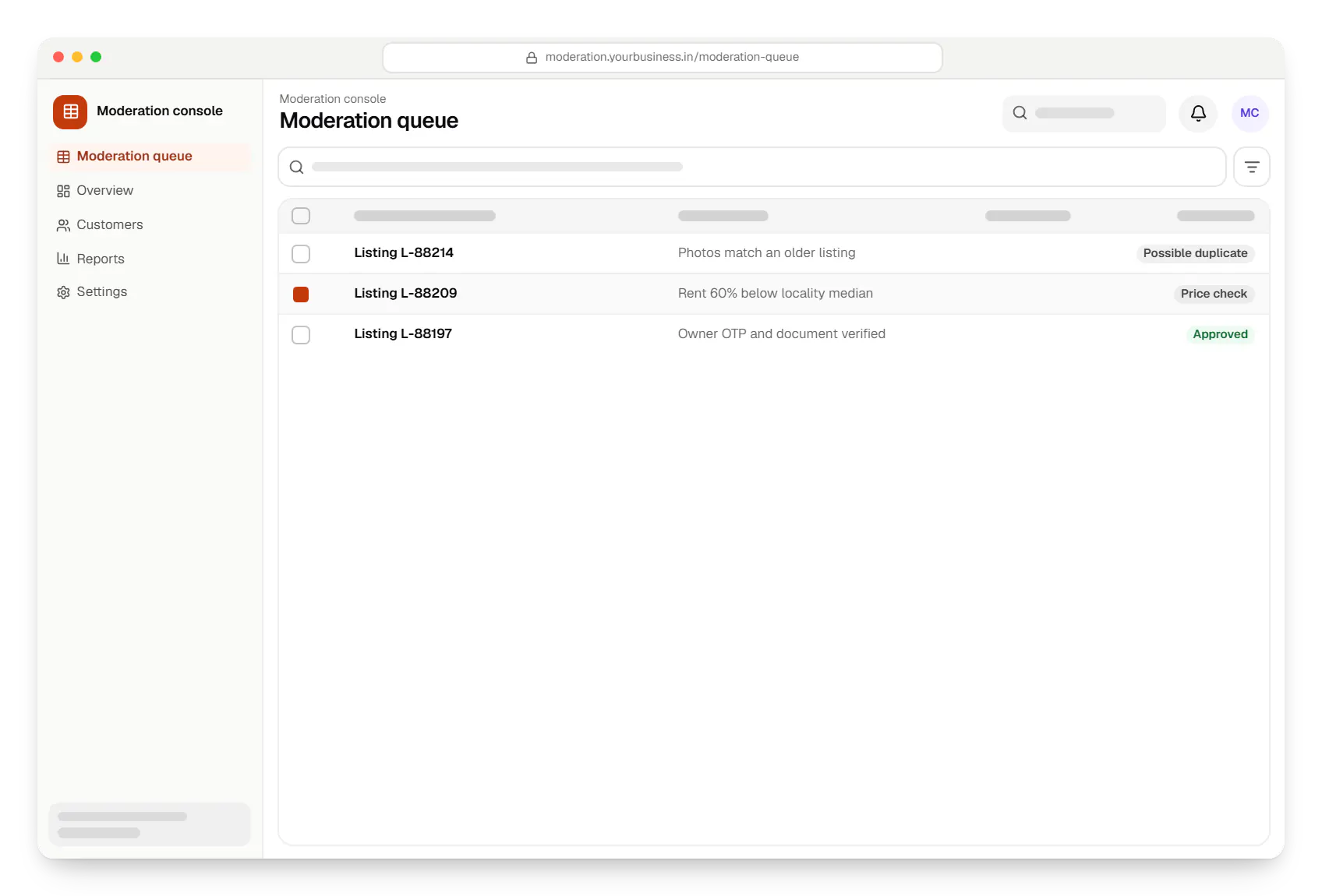Open the MC user avatar menu
This screenshot has width=1322, height=896.
tap(1250, 113)
